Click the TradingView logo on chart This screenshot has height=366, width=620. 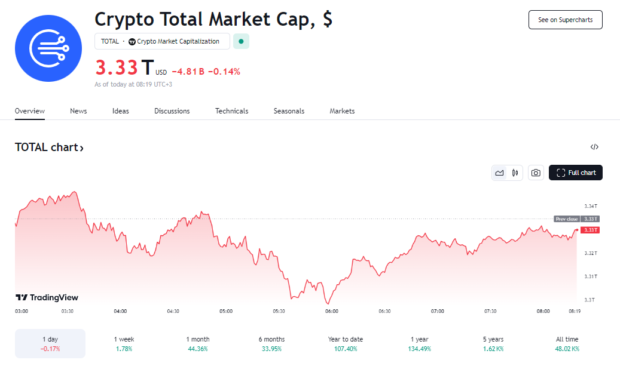(47, 298)
